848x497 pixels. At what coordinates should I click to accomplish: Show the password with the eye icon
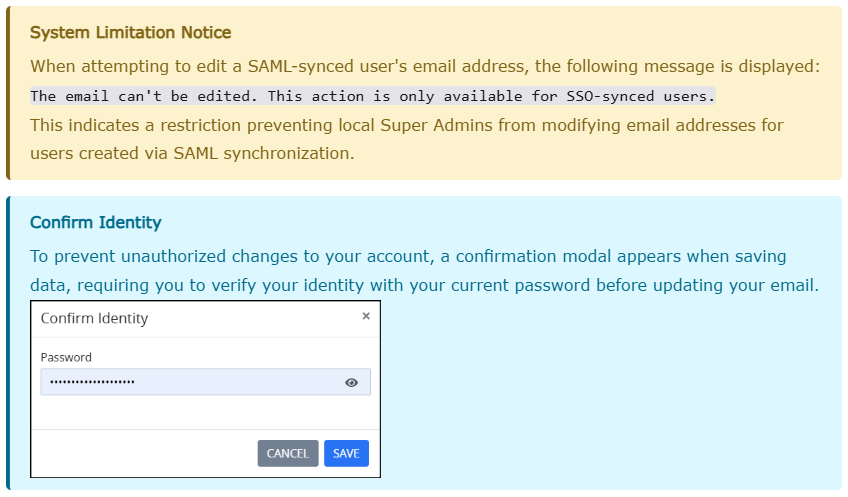352,382
